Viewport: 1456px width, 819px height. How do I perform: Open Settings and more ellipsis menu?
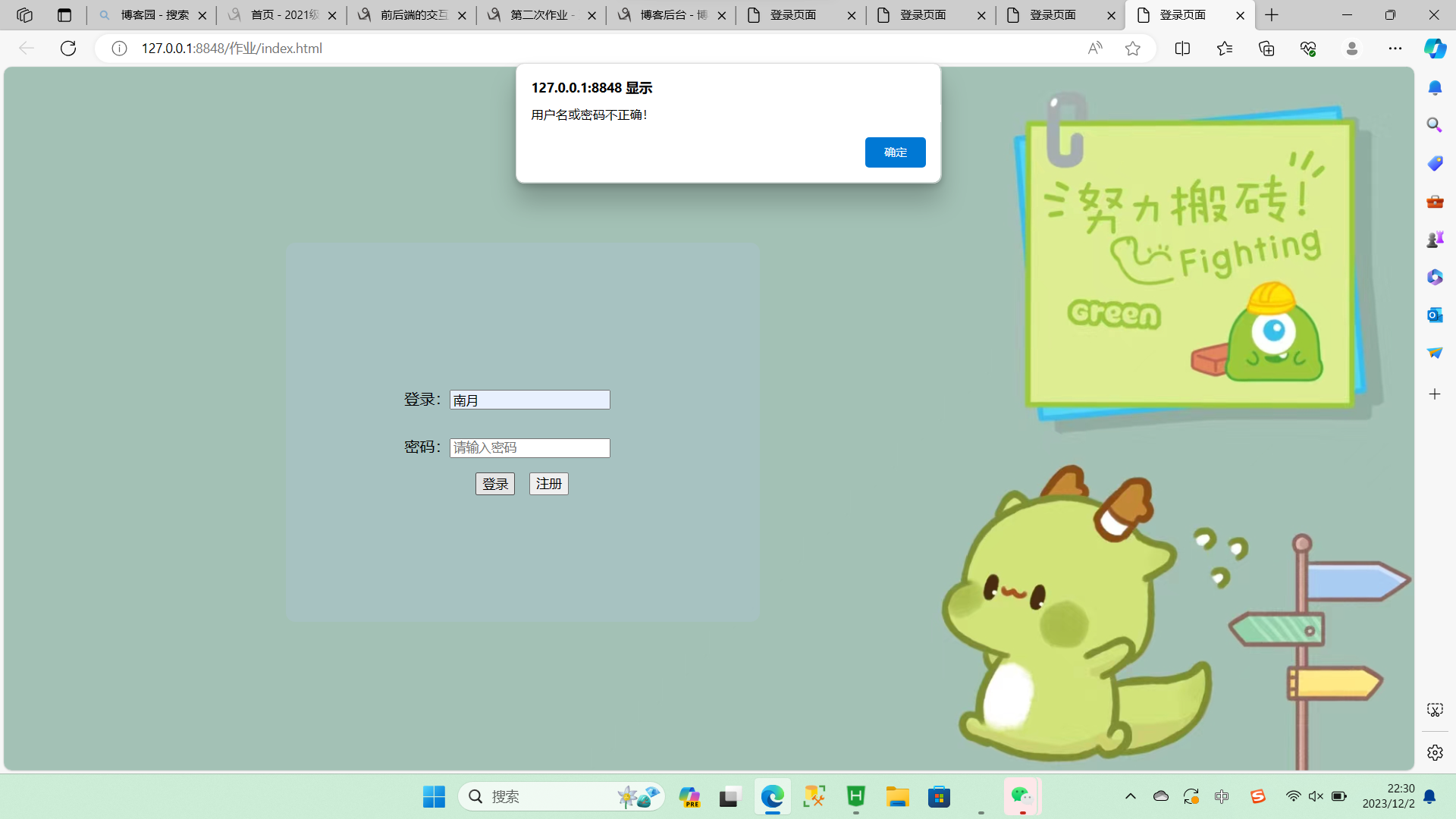pyautogui.click(x=1395, y=49)
